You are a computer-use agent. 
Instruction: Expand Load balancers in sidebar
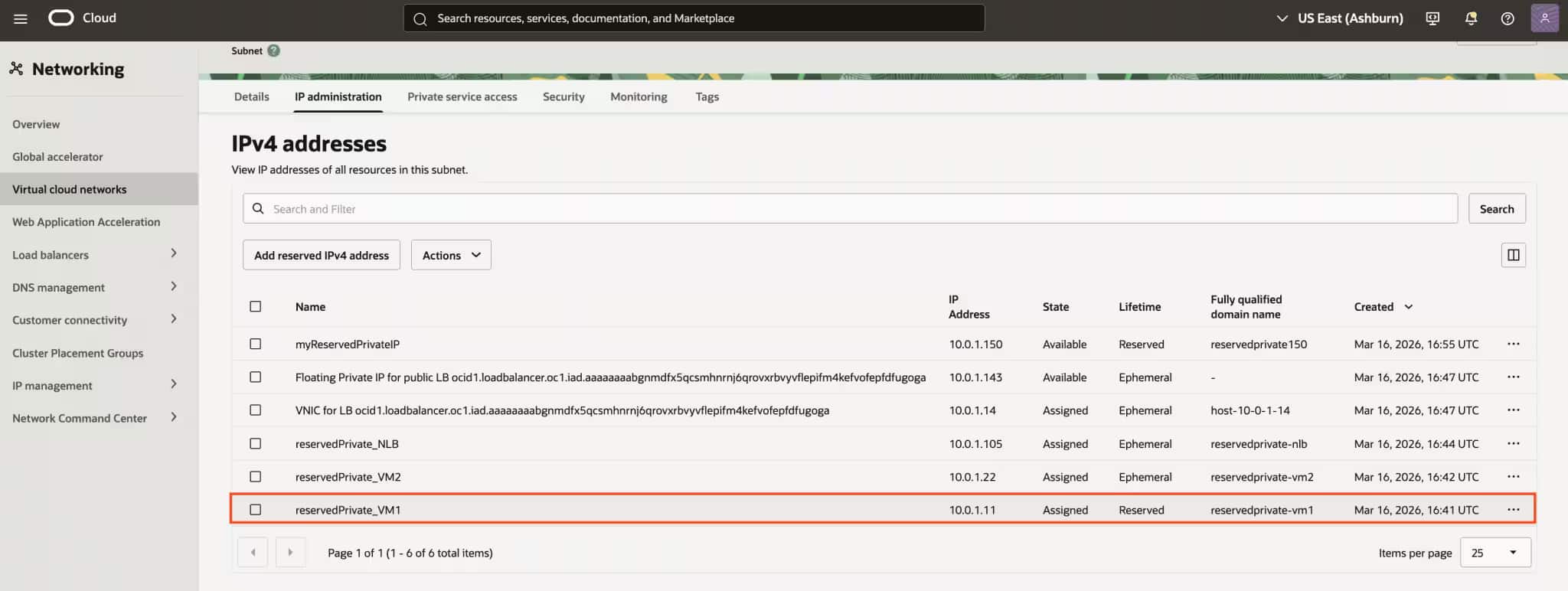point(174,253)
